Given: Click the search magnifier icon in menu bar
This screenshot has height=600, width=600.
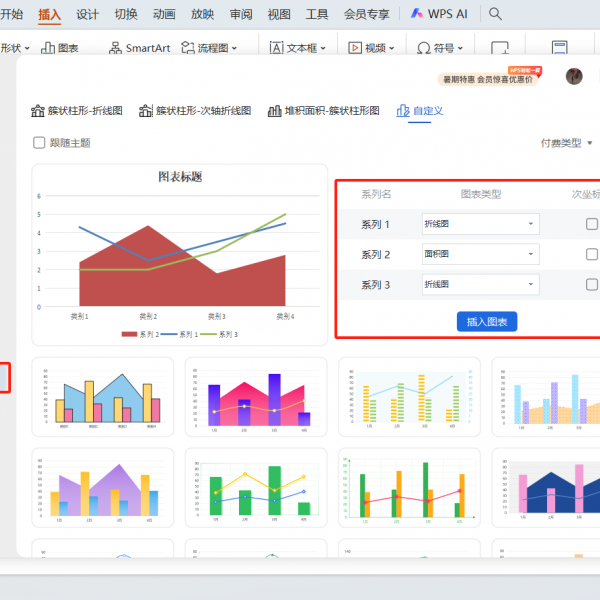Looking at the screenshot, I should (x=496, y=14).
